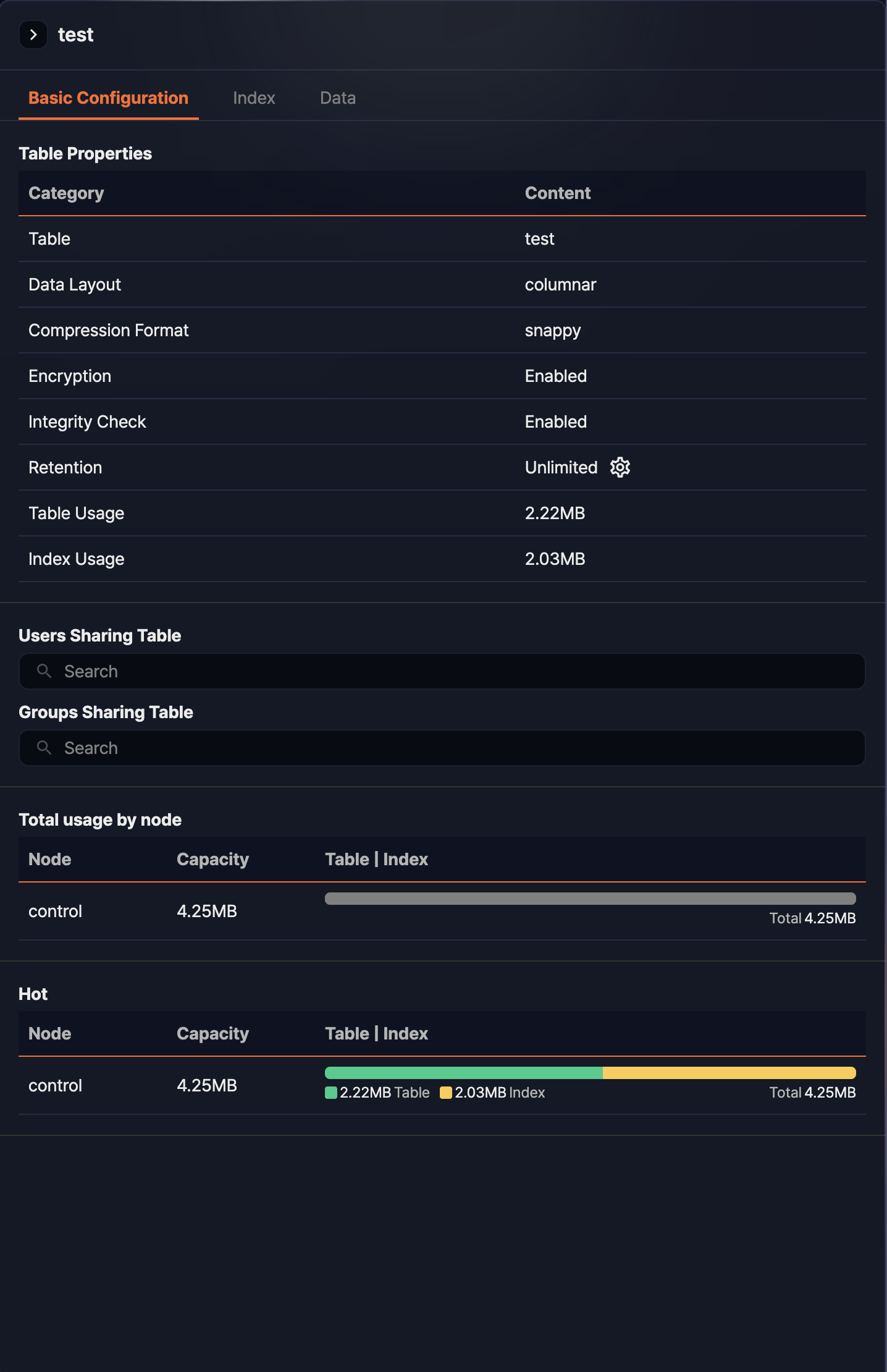Focus the Groups Sharing Table search field

[x=457, y=748]
